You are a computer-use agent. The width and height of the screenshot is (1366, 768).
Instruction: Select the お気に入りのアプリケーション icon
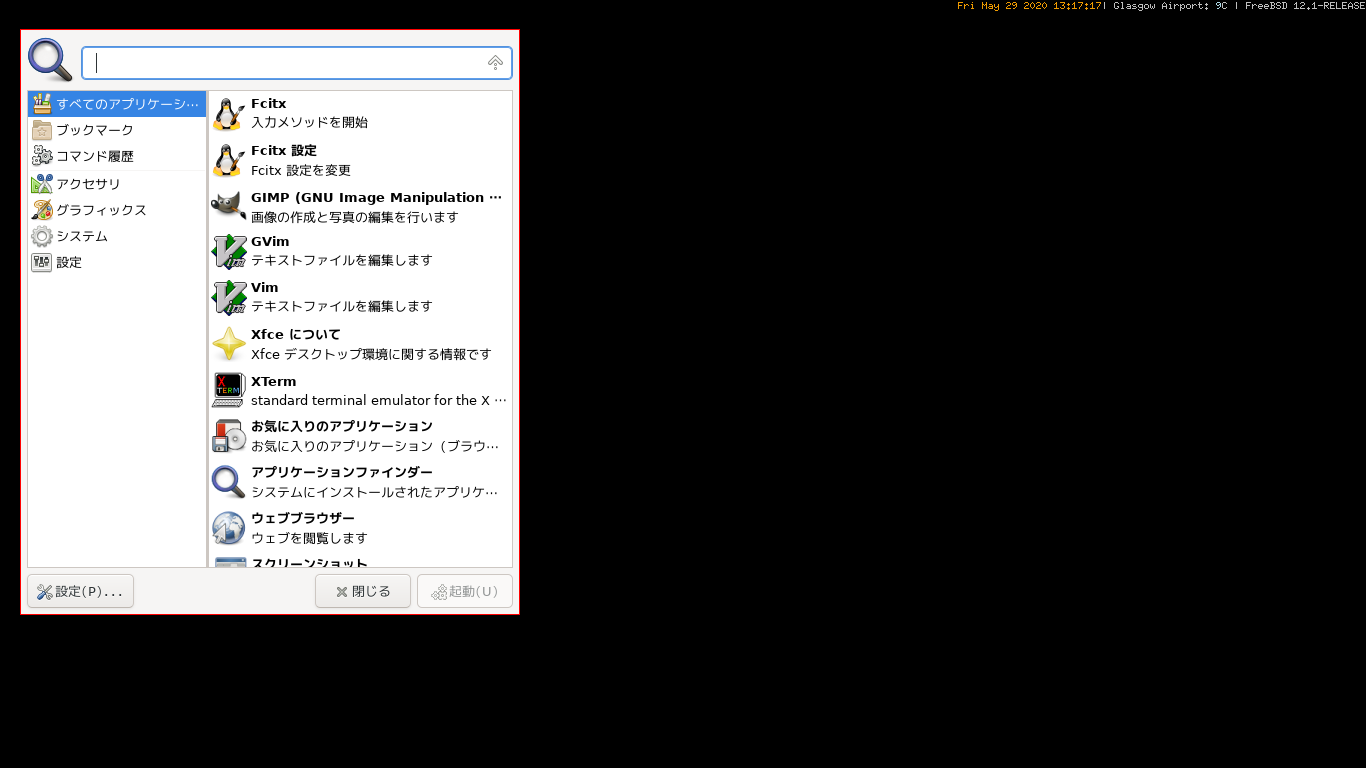coord(228,436)
